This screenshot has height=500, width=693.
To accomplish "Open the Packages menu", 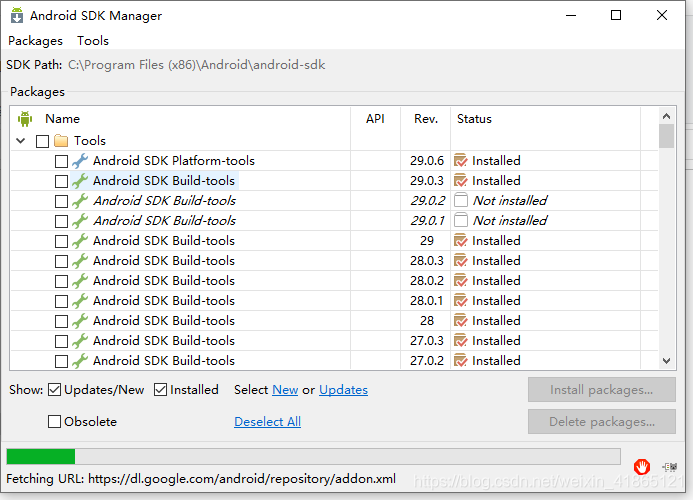I will (x=35, y=41).
